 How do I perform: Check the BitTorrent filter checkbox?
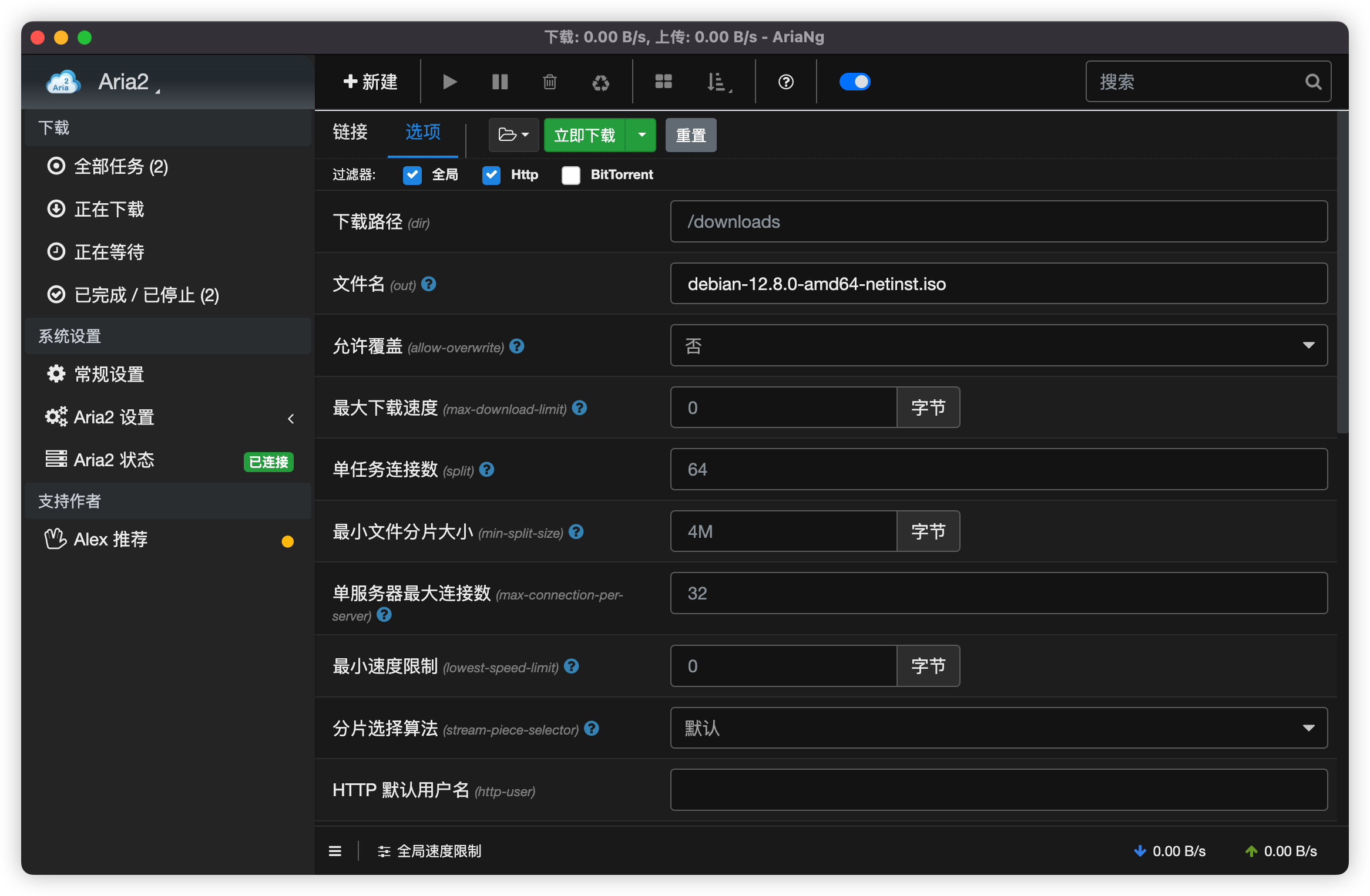571,175
